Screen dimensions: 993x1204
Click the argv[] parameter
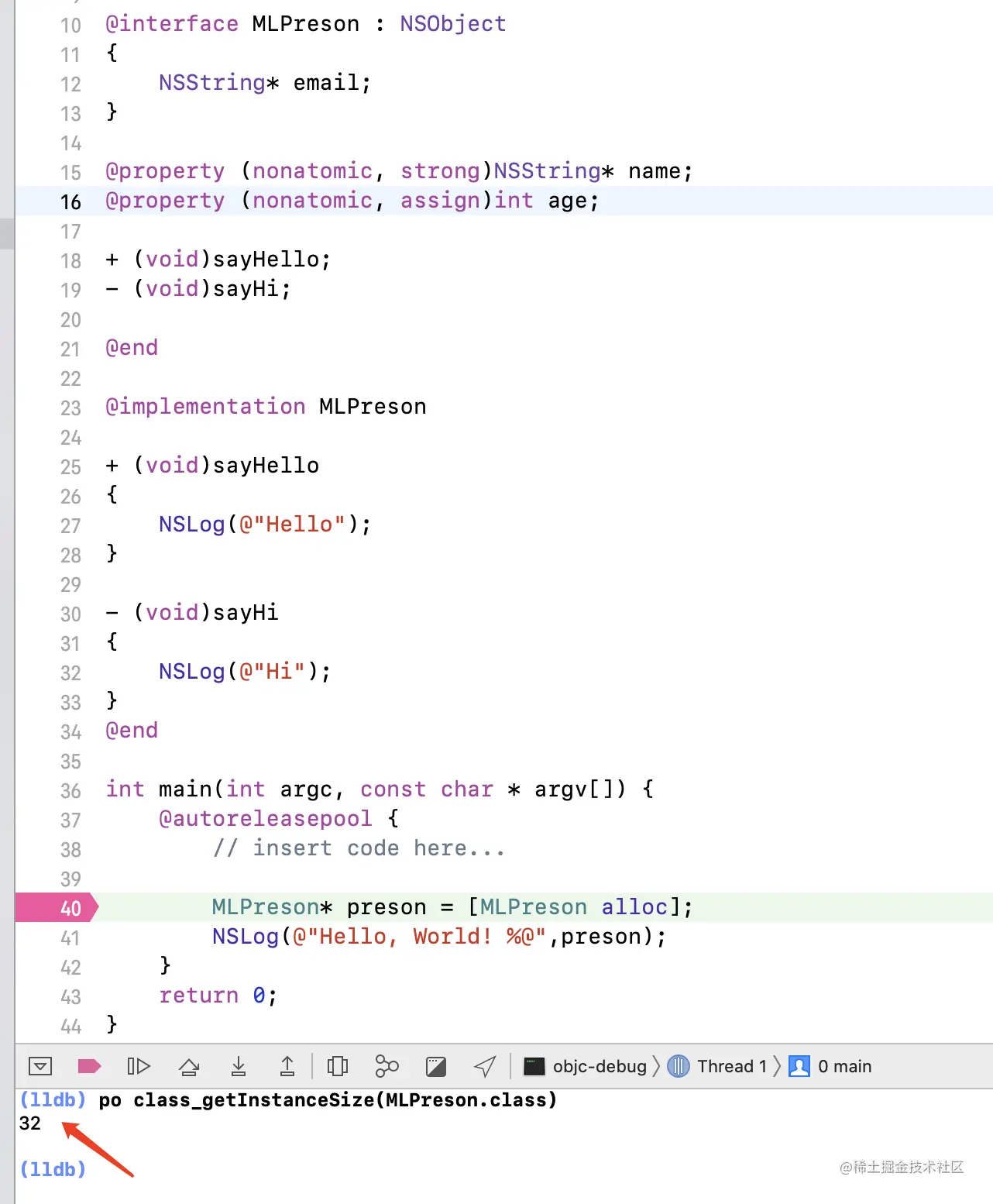coord(580,789)
